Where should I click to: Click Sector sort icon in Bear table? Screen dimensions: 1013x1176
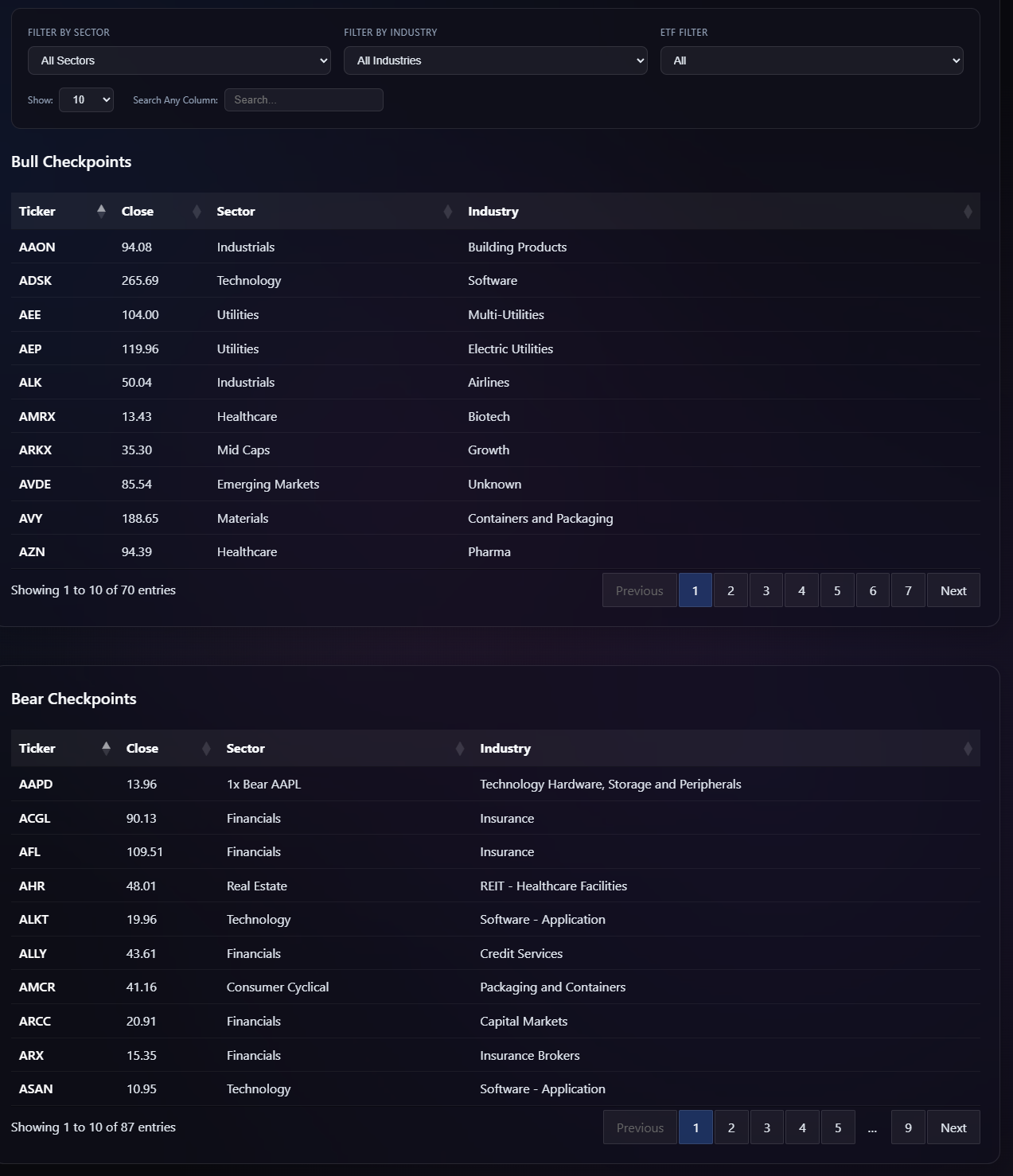click(459, 749)
